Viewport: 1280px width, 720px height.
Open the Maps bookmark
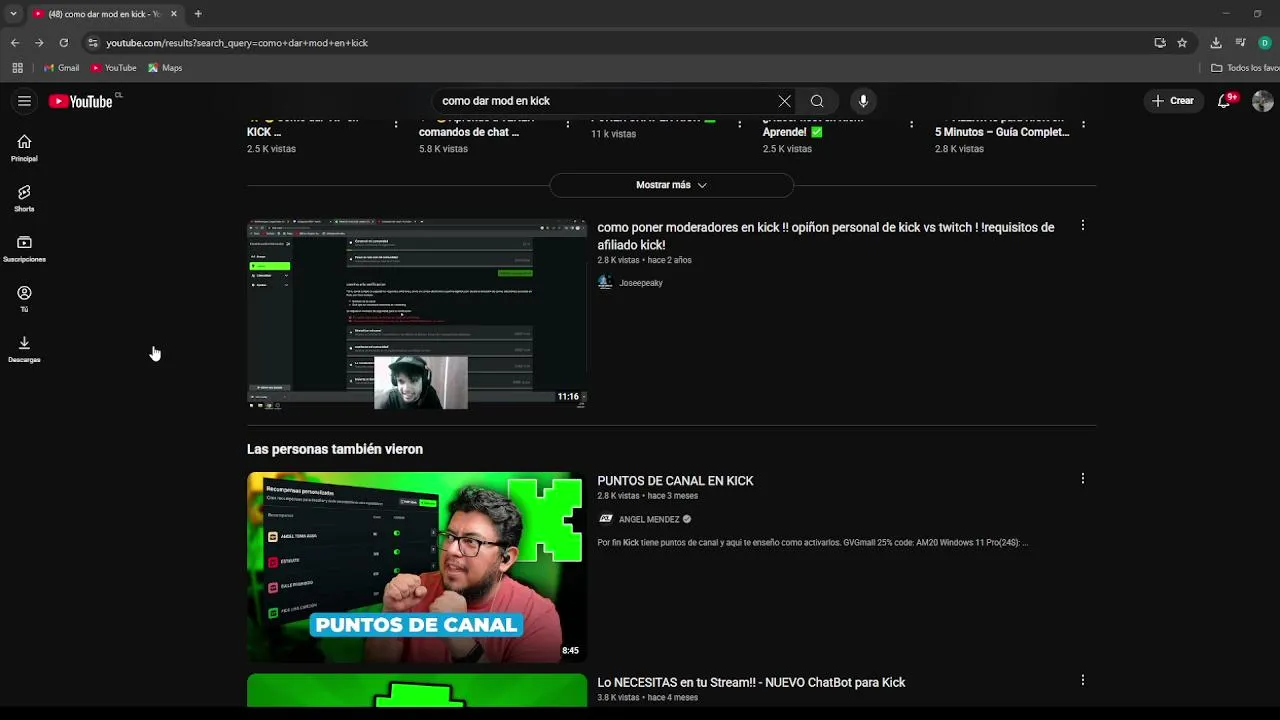tap(164, 68)
